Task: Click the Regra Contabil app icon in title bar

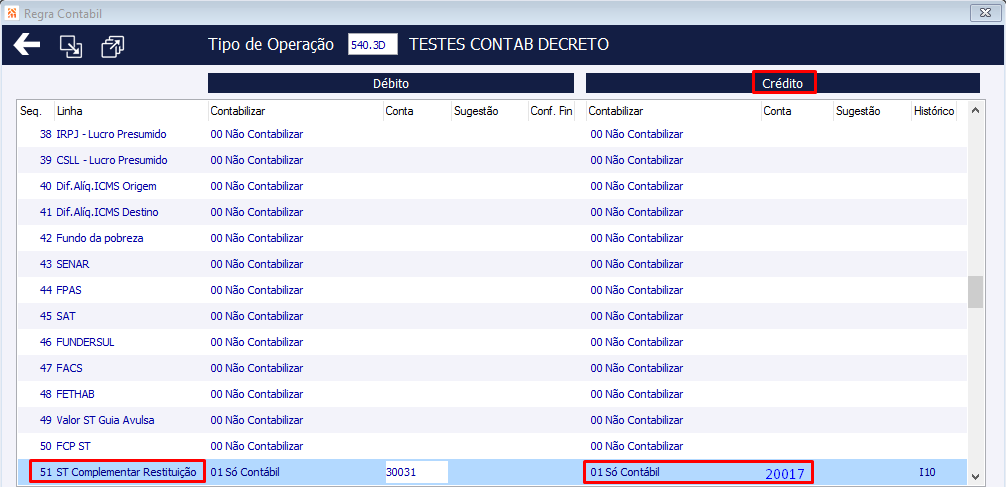Action: click(x=12, y=13)
